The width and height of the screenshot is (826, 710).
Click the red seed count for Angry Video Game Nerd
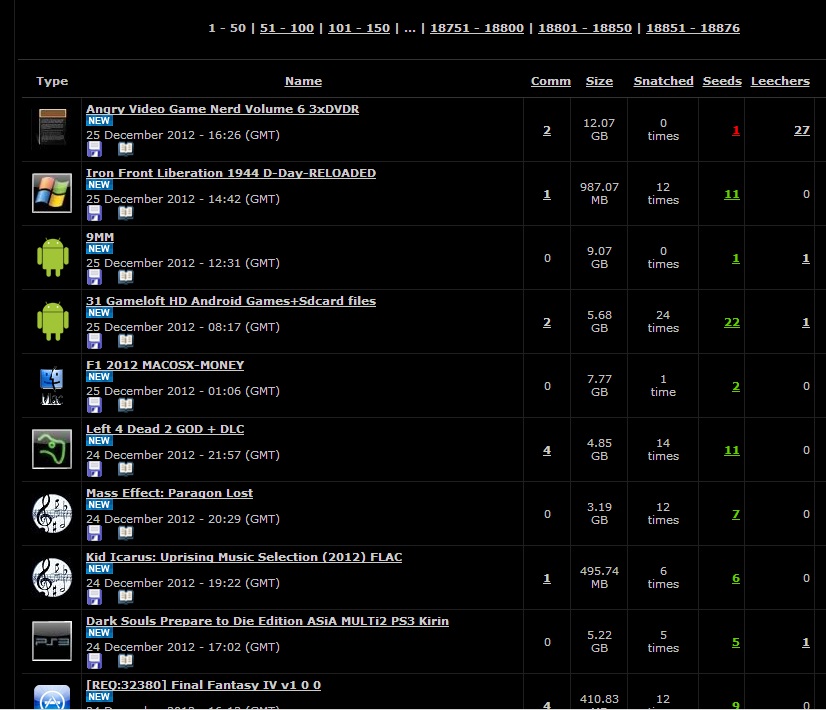736,130
